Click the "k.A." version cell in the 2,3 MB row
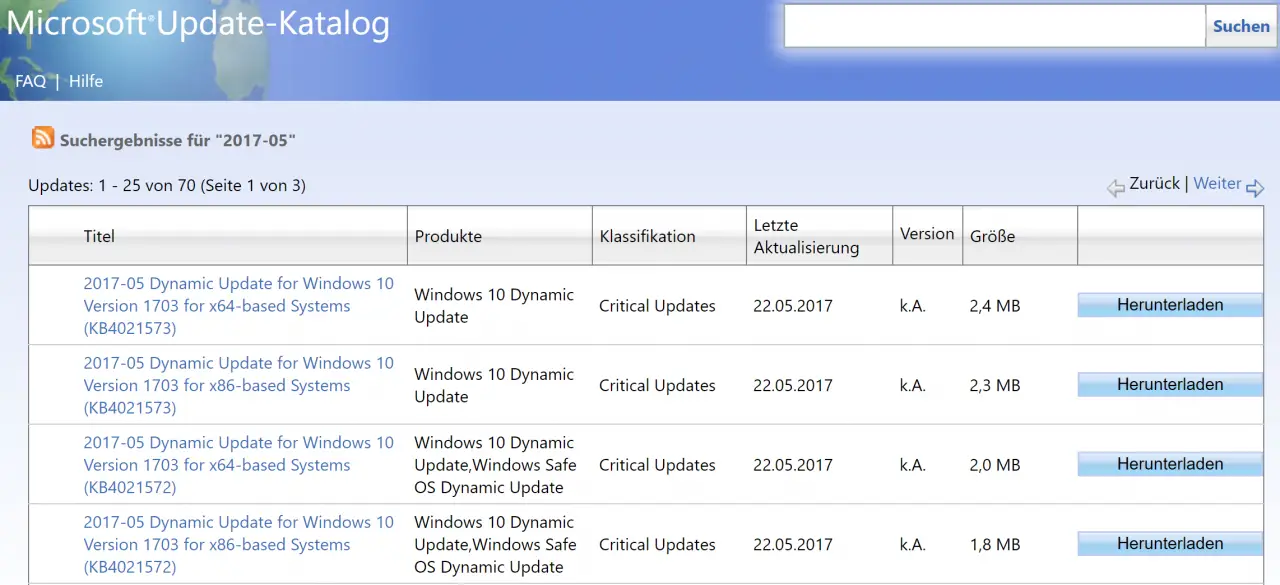This screenshot has width=1280, height=585. [x=913, y=385]
